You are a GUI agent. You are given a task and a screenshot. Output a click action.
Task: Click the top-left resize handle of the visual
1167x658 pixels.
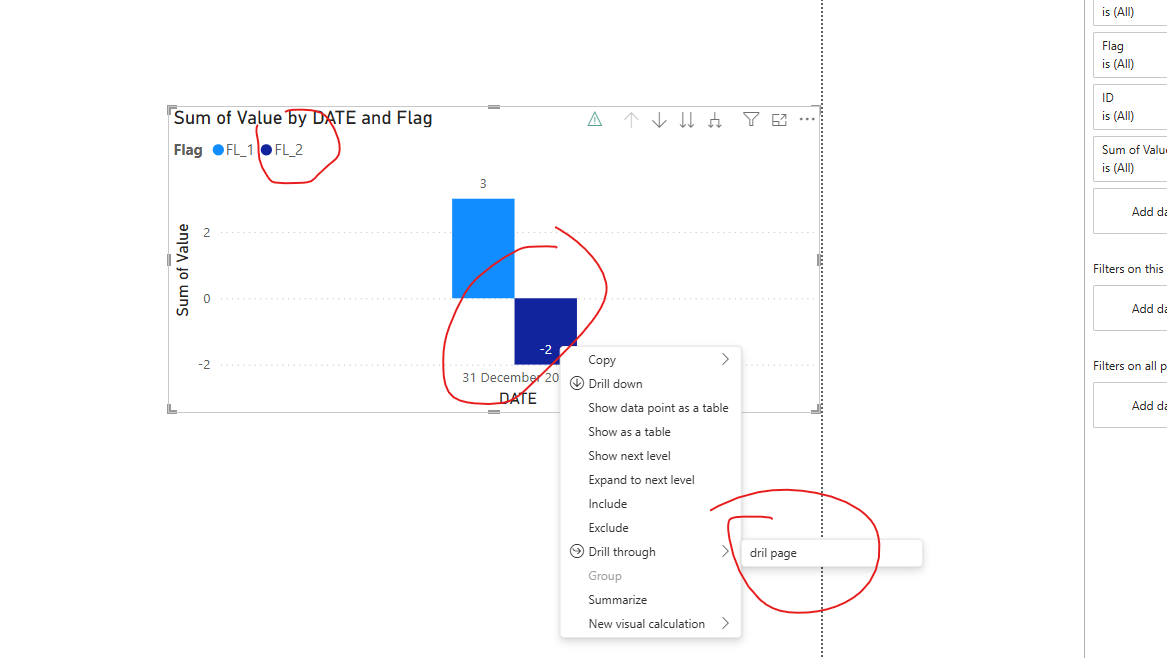click(x=171, y=109)
